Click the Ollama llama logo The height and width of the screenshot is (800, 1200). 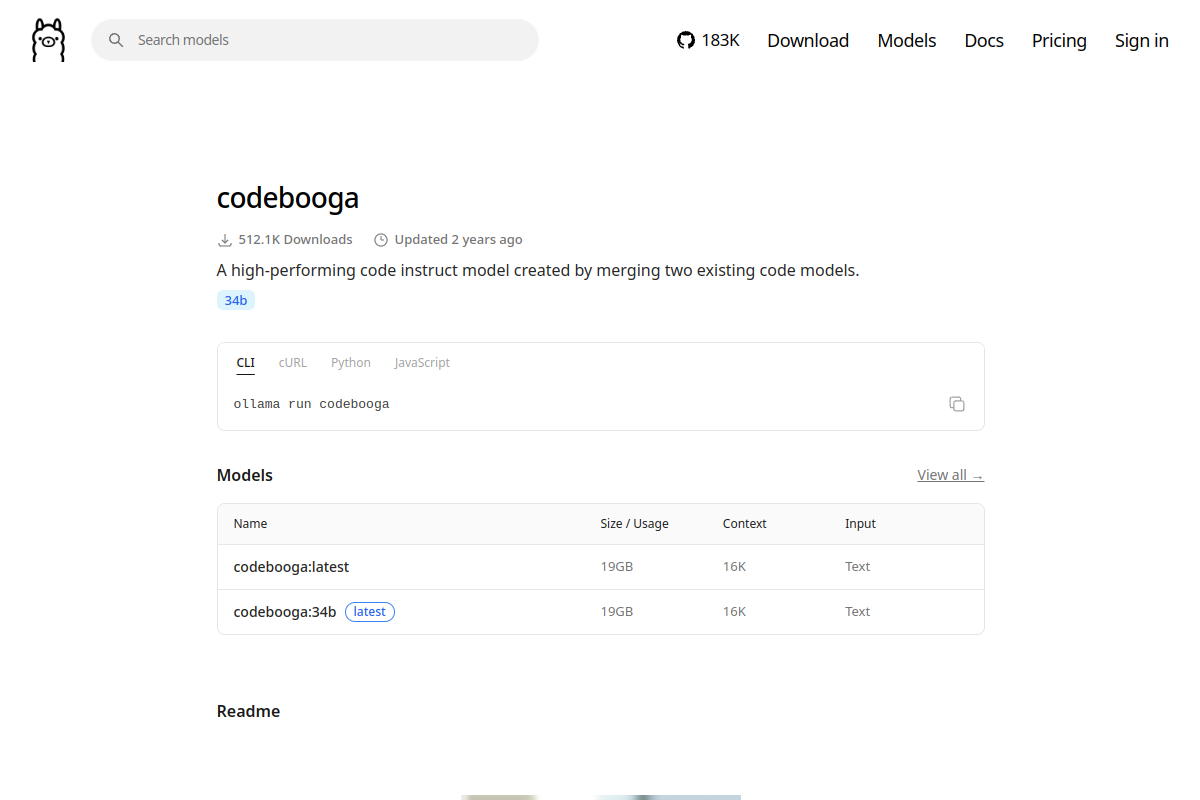[x=48, y=40]
